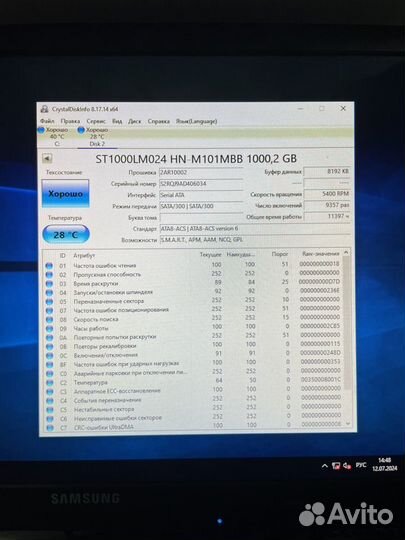Image resolution: width=405 pixels, height=540 pixels.
Task: Select the Температура attribute row
Action: pos(193,381)
